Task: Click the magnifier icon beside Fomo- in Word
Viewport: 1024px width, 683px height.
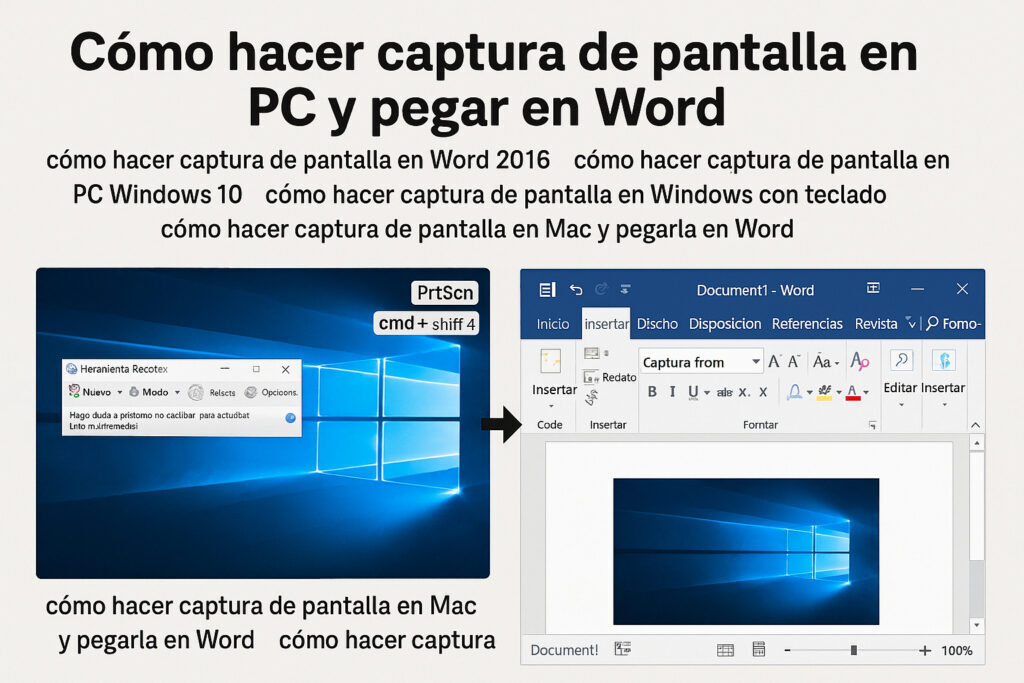Action: [x=932, y=323]
